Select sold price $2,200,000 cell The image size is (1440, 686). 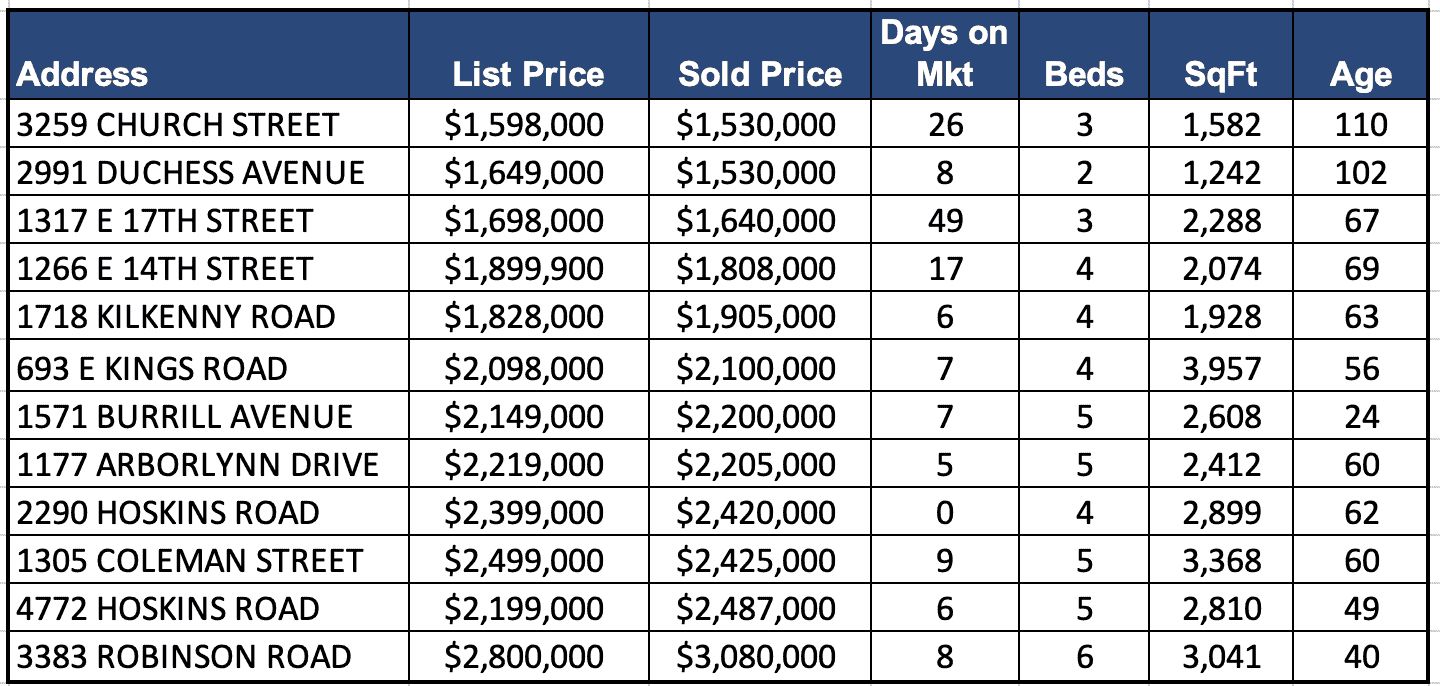pyautogui.click(x=756, y=417)
